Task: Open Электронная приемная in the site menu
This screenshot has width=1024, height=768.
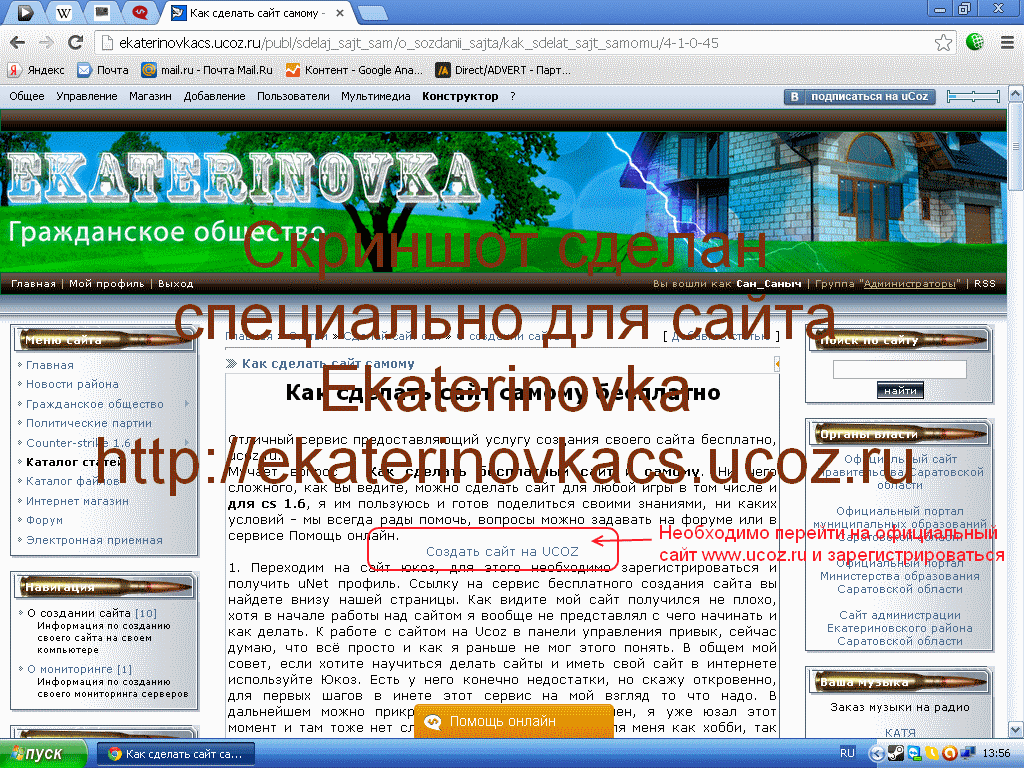Action: [94, 540]
